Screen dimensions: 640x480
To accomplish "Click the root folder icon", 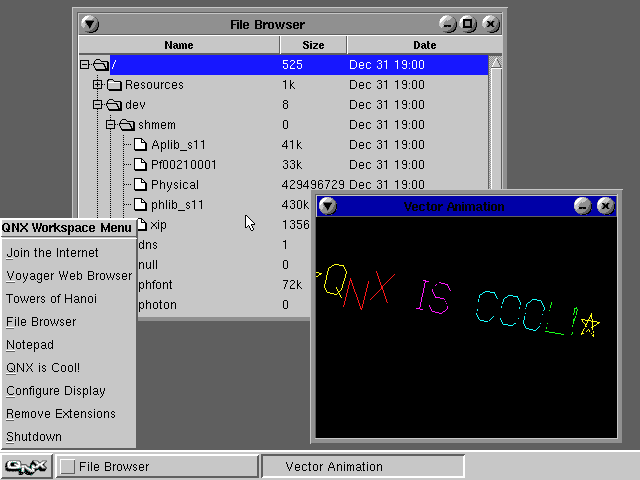I will pyautogui.click(x=101, y=64).
